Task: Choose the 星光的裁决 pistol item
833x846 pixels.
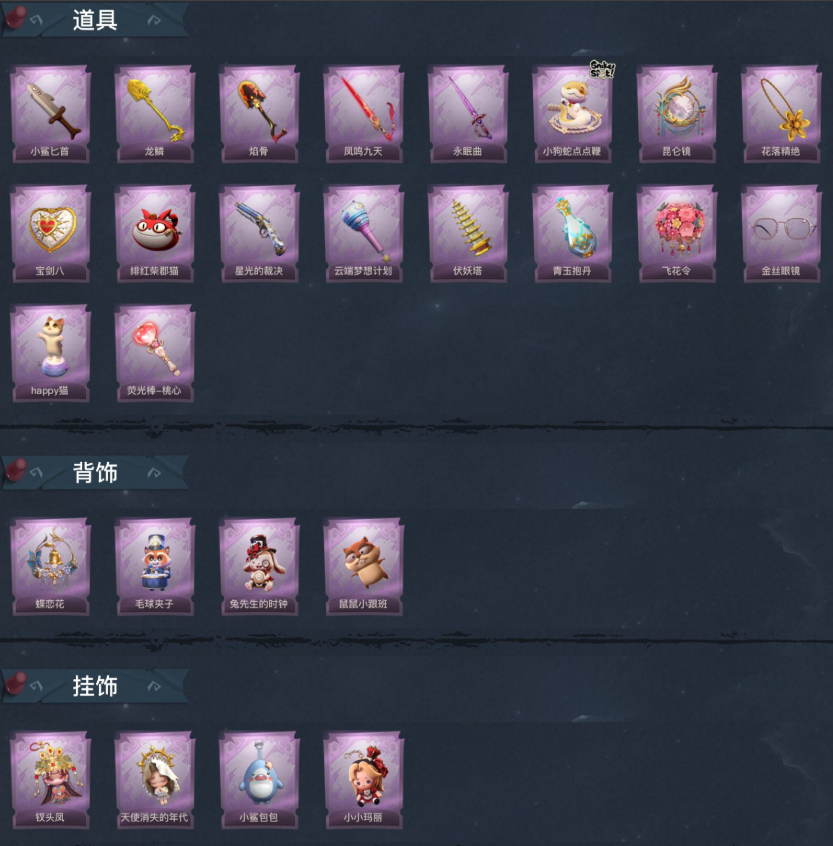Action: coord(259,234)
